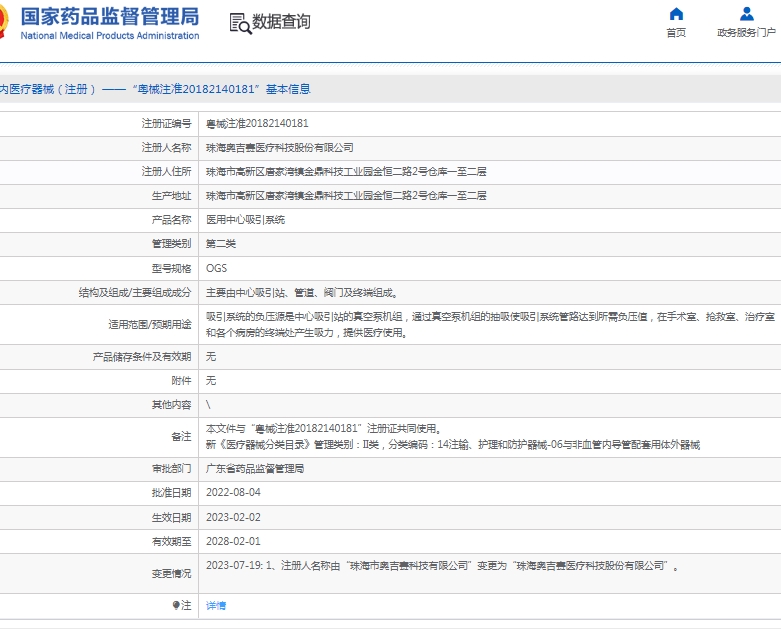Click 国家药品监督管理局 site title
781x629 pixels.
(110, 16)
